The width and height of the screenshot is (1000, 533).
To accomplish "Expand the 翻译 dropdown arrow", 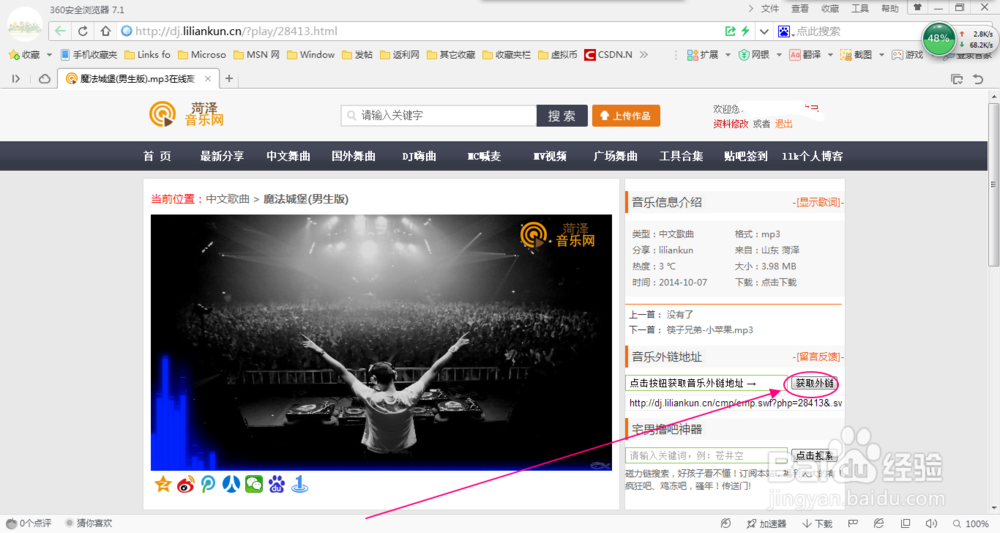I will [830, 55].
